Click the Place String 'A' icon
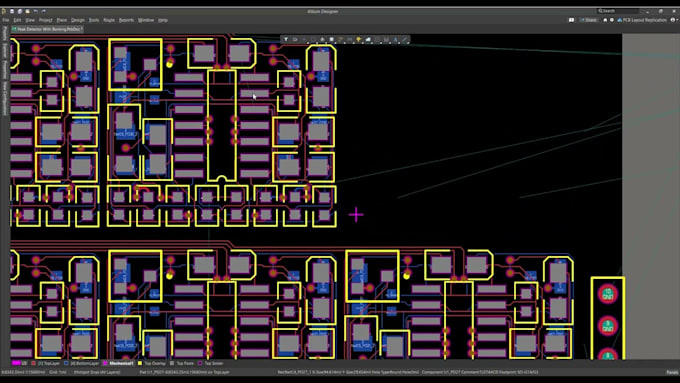 [395, 39]
